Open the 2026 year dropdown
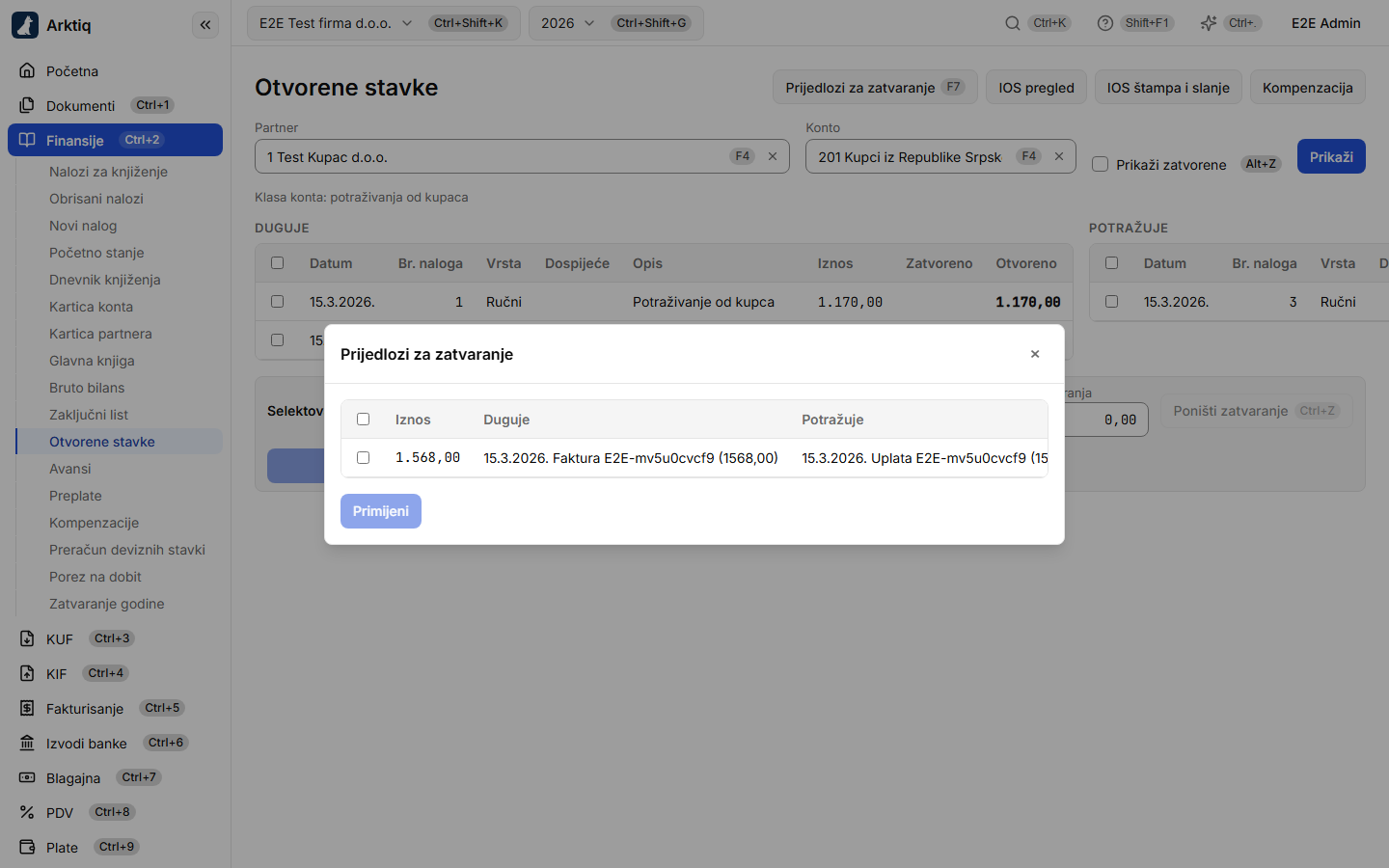The image size is (1389, 868). coord(616,23)
